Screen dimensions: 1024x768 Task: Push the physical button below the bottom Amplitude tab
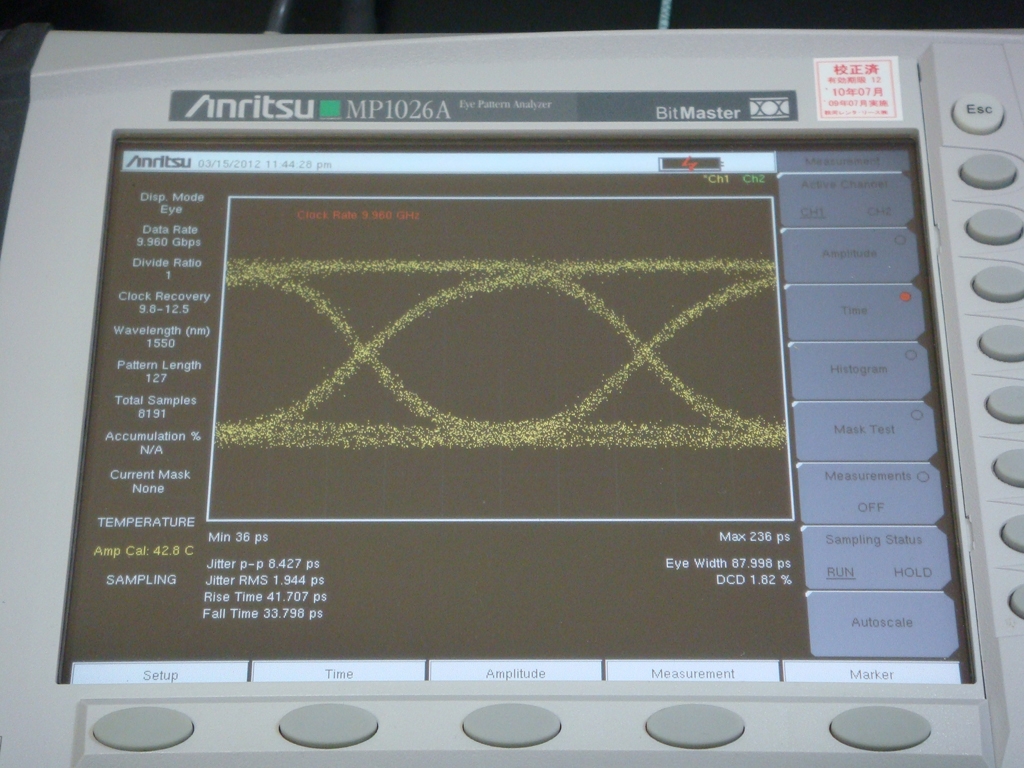point(511,724)
